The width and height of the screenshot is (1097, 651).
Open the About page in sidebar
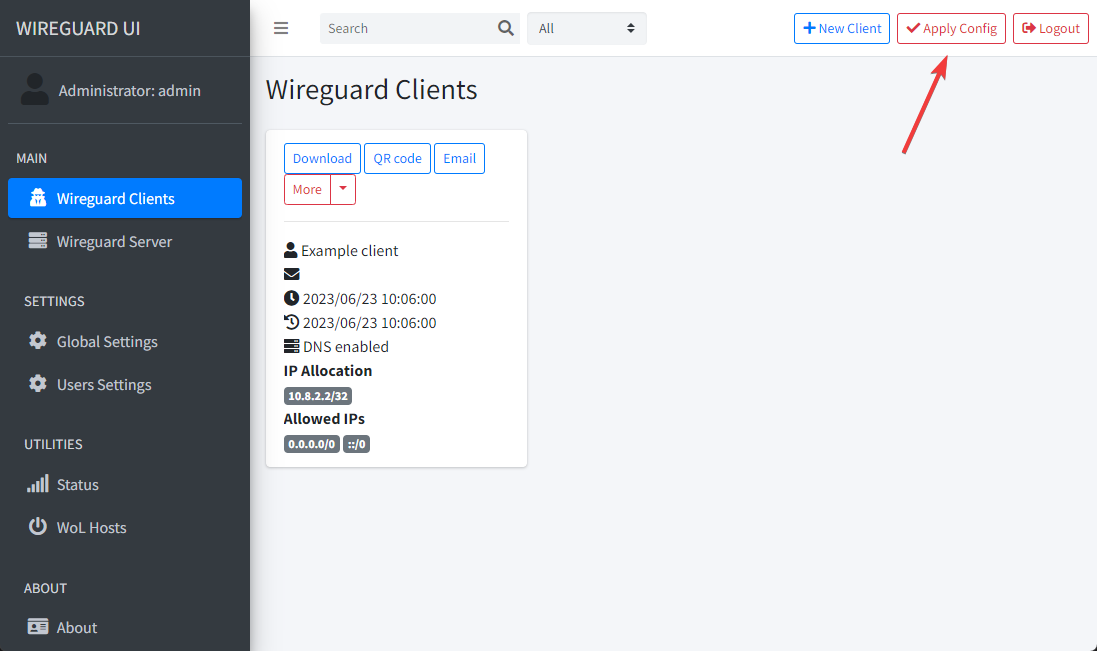coord(125,627)
